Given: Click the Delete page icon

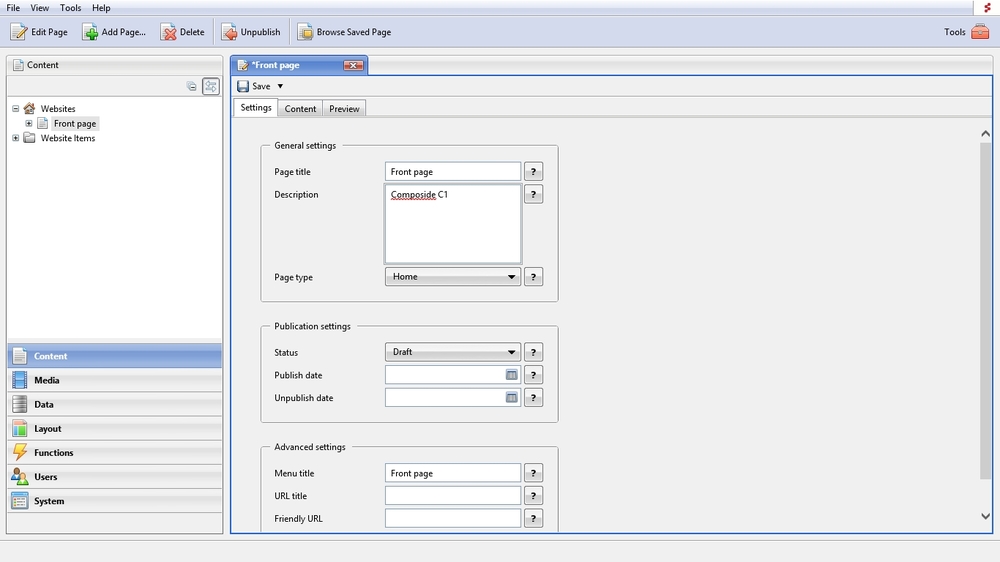Looking at the screenshot, I should click(x=168, y=32).
